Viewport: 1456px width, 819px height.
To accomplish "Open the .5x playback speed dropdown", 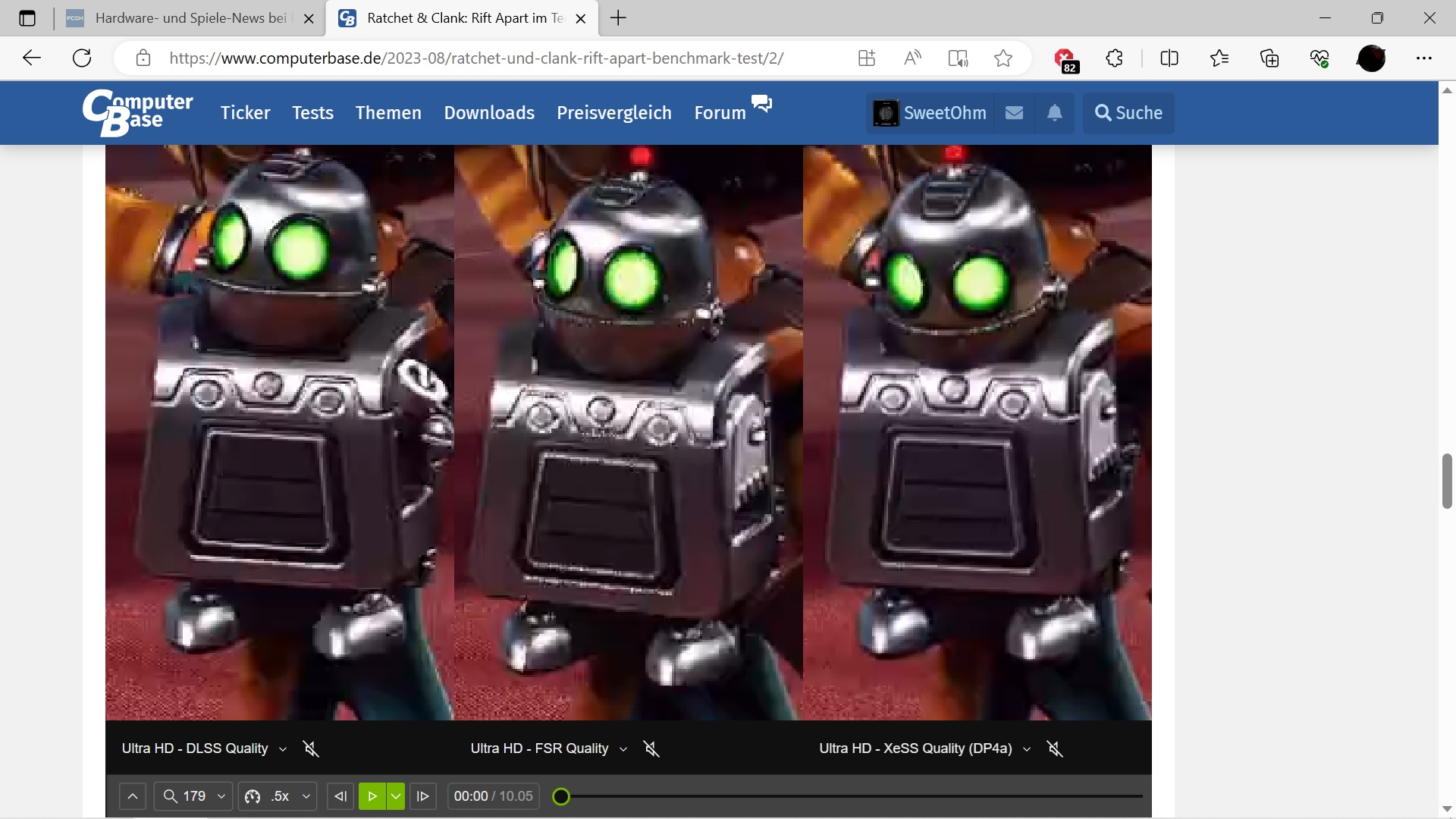I will pyautogui.click(x=278, y=796).
